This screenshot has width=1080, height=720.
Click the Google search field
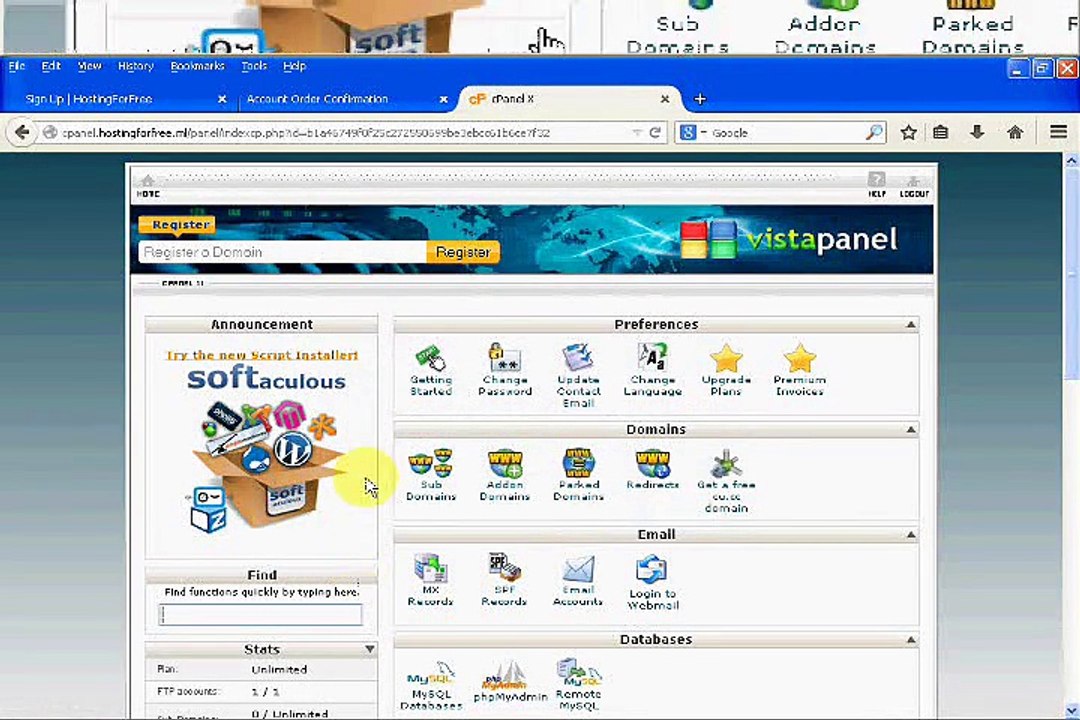(785, 132)
